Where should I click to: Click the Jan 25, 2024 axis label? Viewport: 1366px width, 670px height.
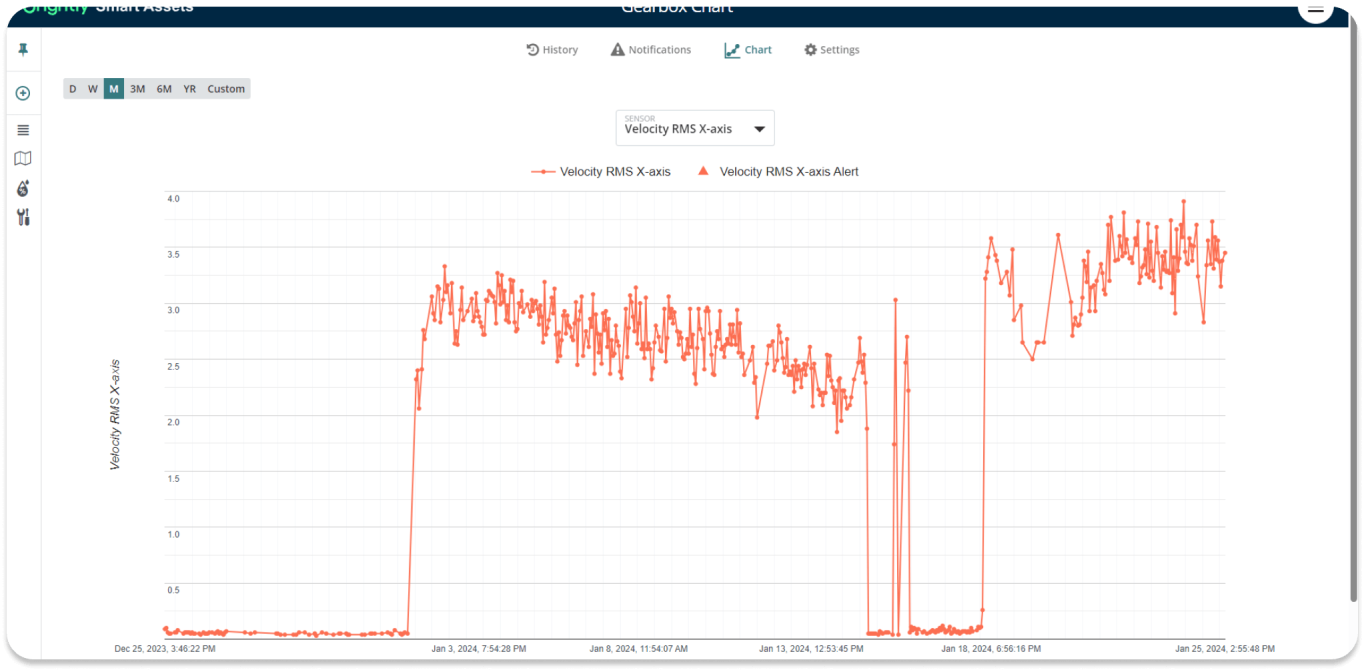pos(1224,649)
